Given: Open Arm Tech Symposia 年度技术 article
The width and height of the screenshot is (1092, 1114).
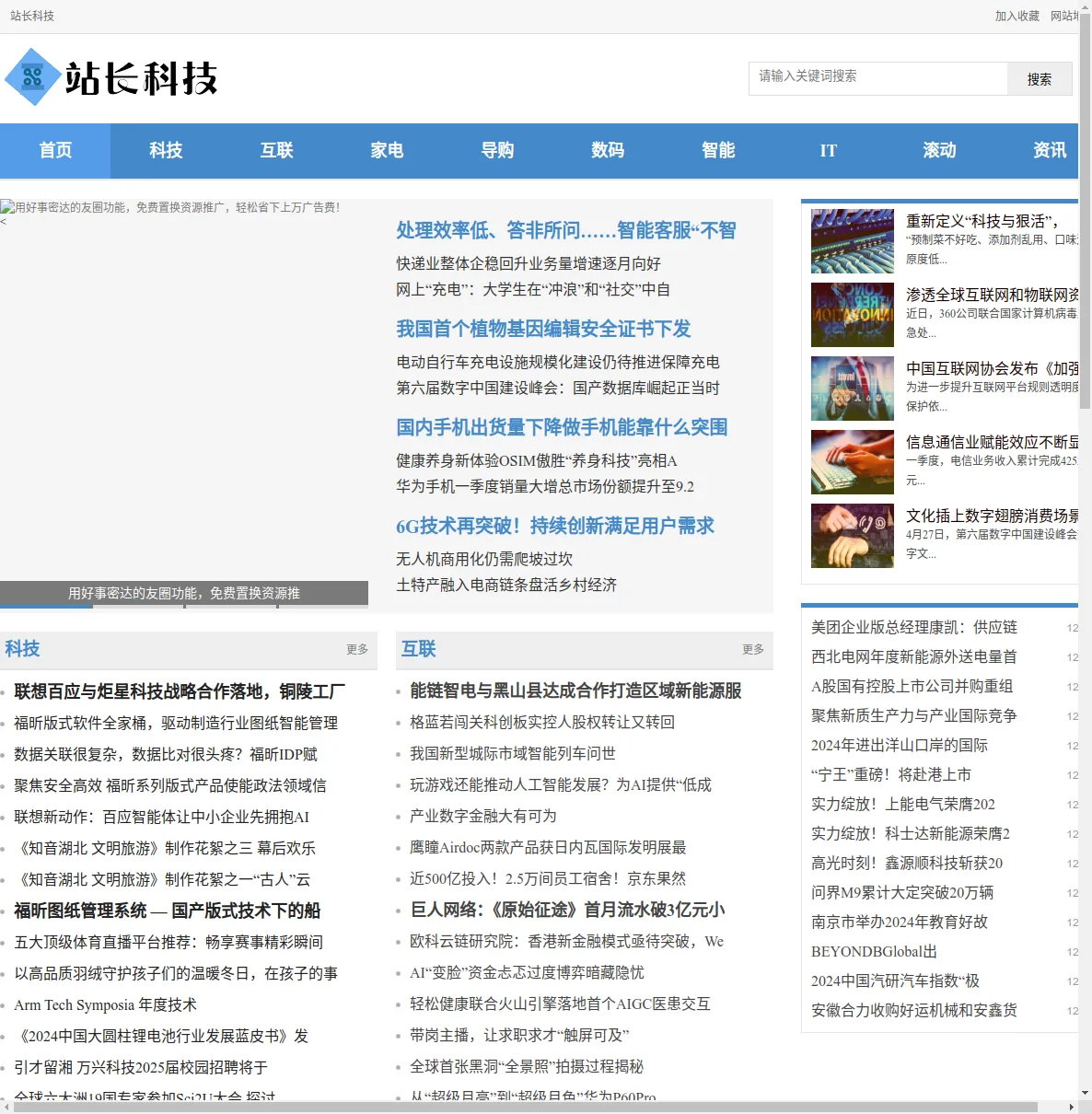Looking at the screenshot, I should click(x=105, y=1004).
